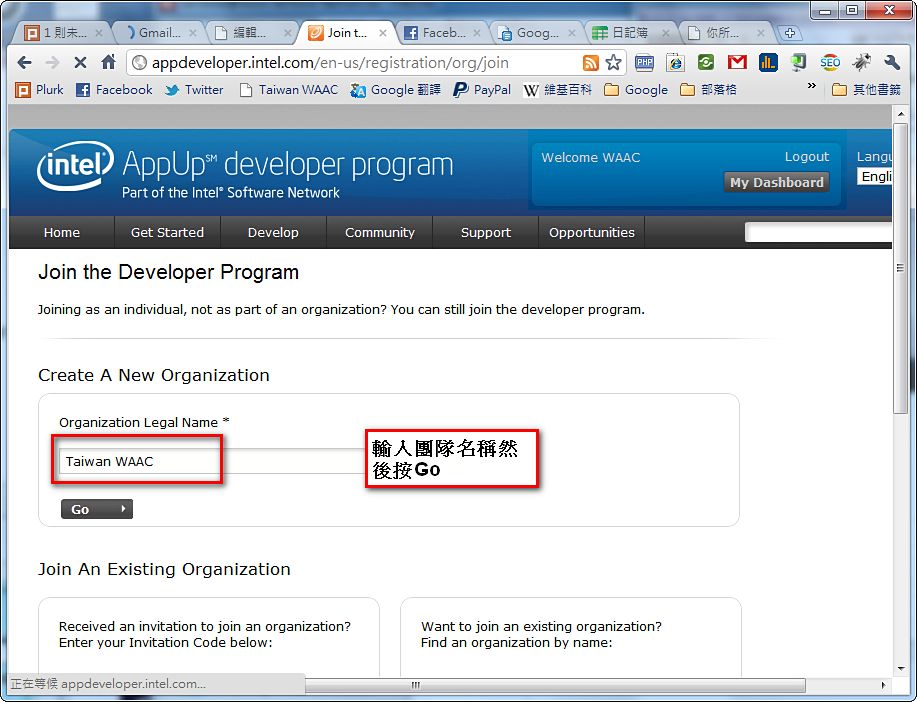Open the Get Started menu
The image size is (917, 702).
pyautogui.click(x=167, y=233)
